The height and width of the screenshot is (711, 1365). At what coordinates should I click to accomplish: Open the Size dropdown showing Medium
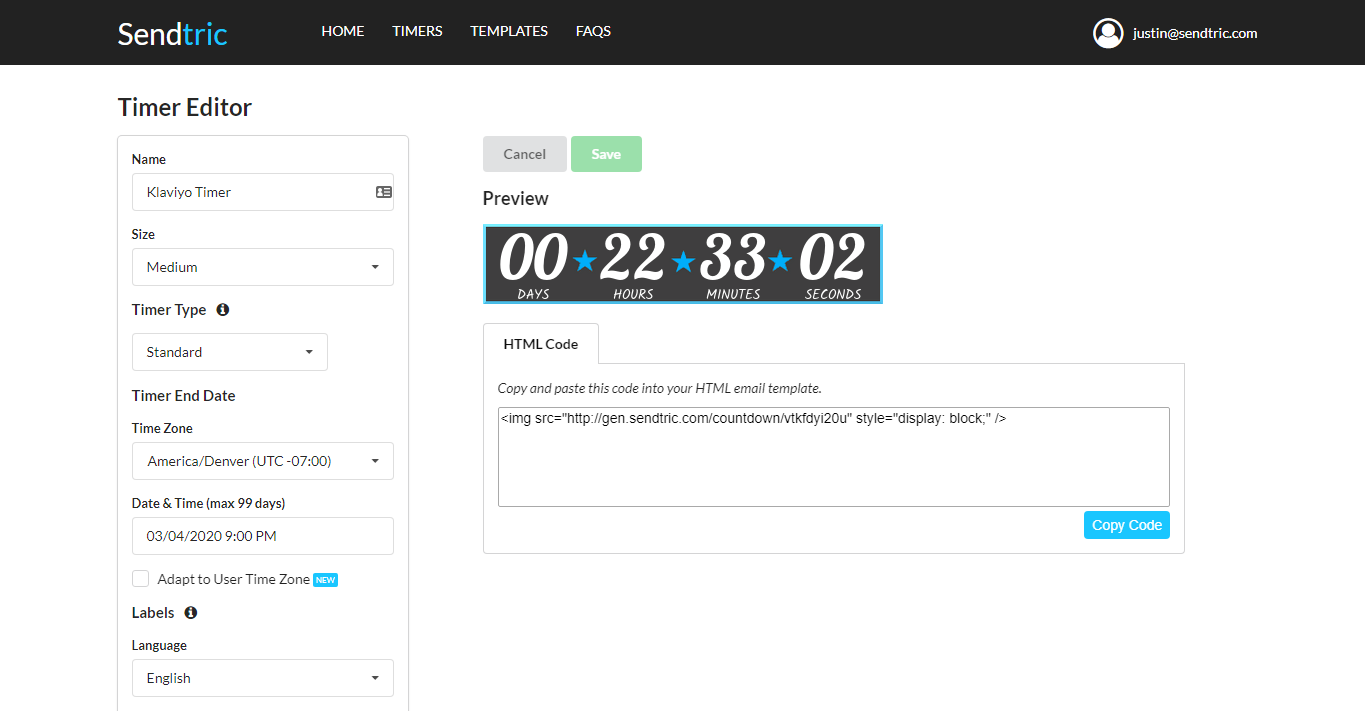[x=262, y=267]
